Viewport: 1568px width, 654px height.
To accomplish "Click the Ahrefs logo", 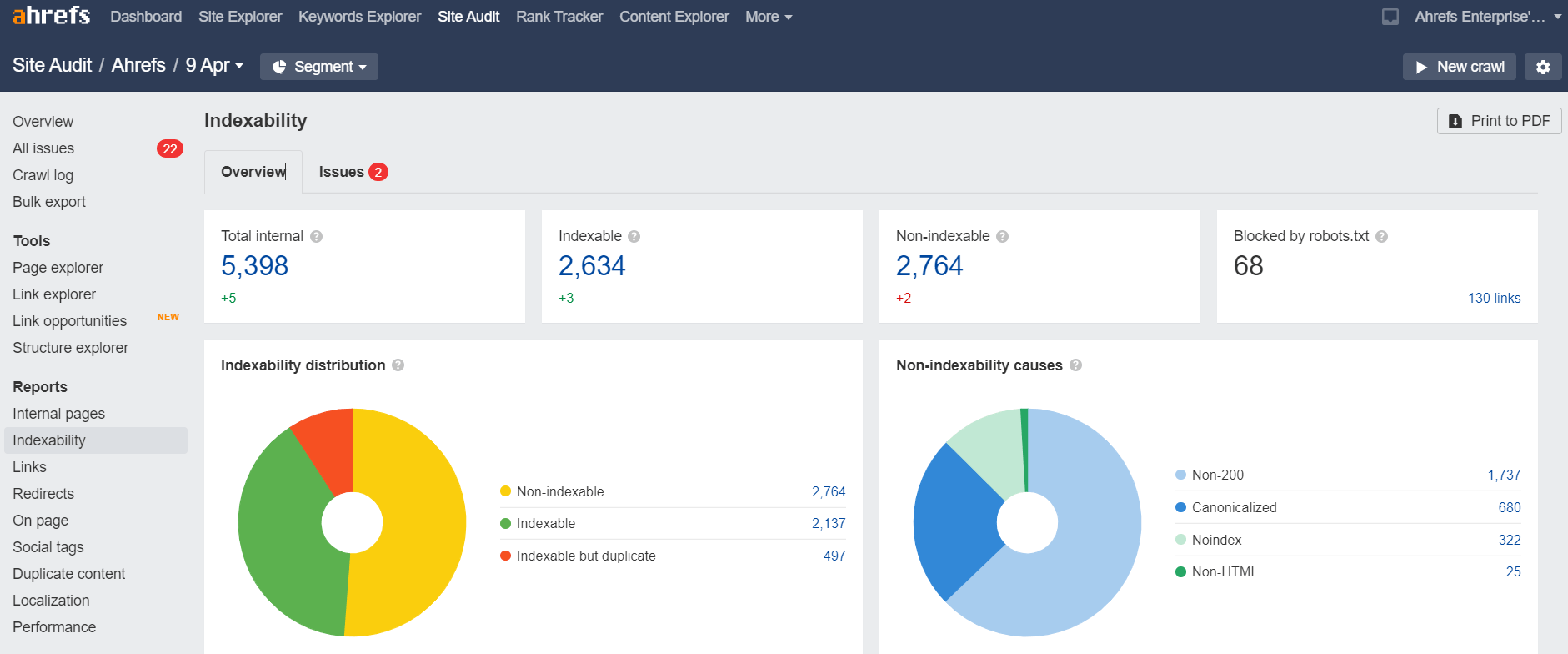I will 51,16.
